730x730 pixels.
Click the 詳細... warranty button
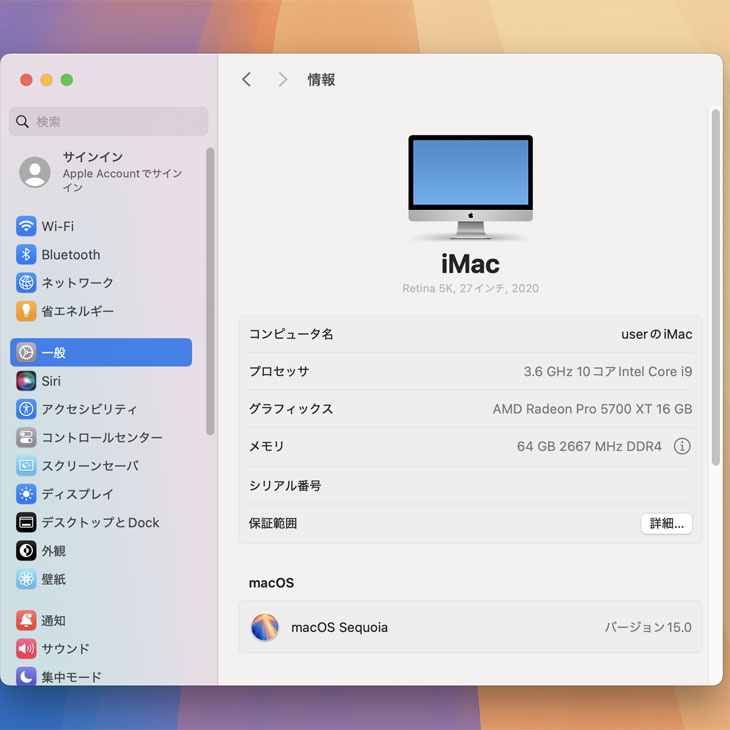tap(666, 523)
